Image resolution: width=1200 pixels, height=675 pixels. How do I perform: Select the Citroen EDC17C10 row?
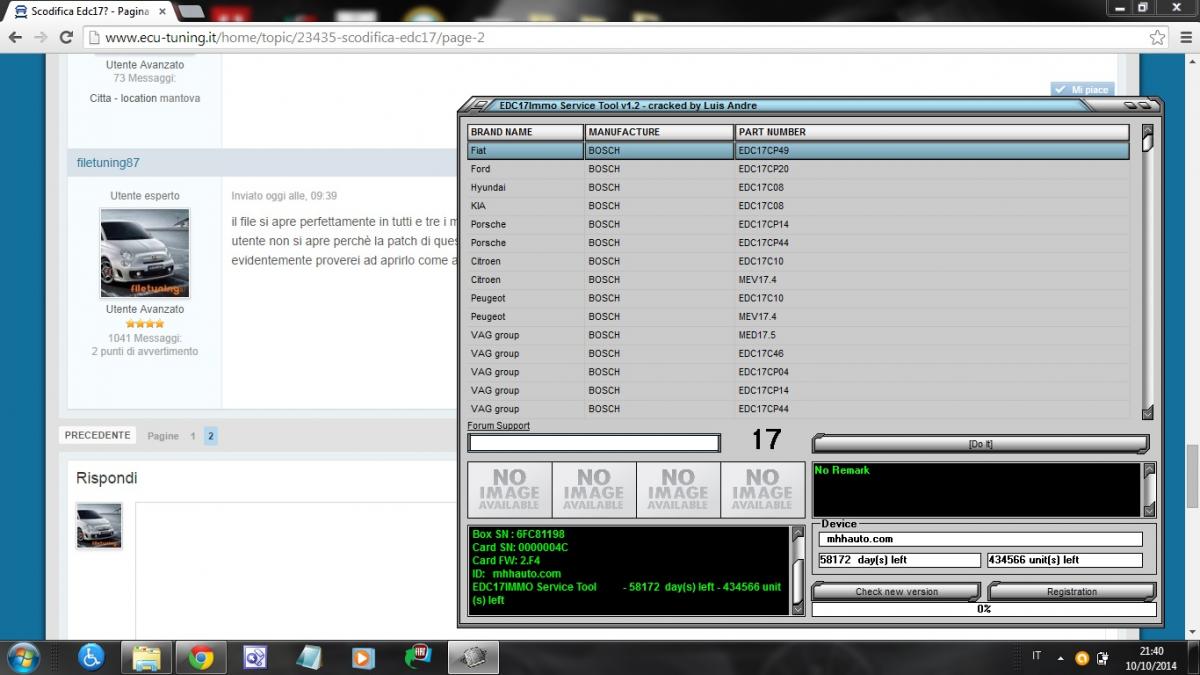click(798, 261)
